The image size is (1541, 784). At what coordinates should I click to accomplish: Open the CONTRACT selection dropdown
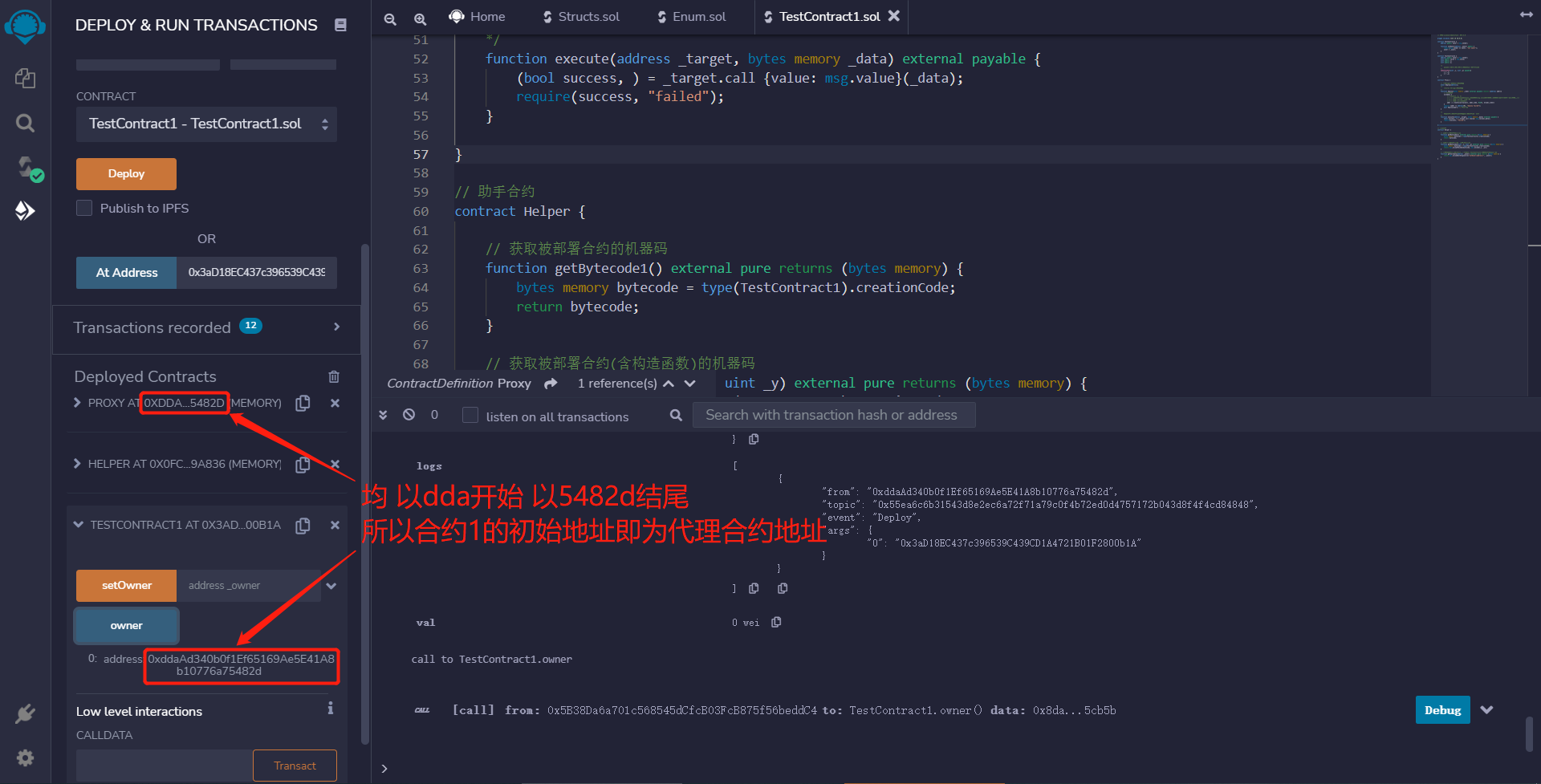click(206, 124)
